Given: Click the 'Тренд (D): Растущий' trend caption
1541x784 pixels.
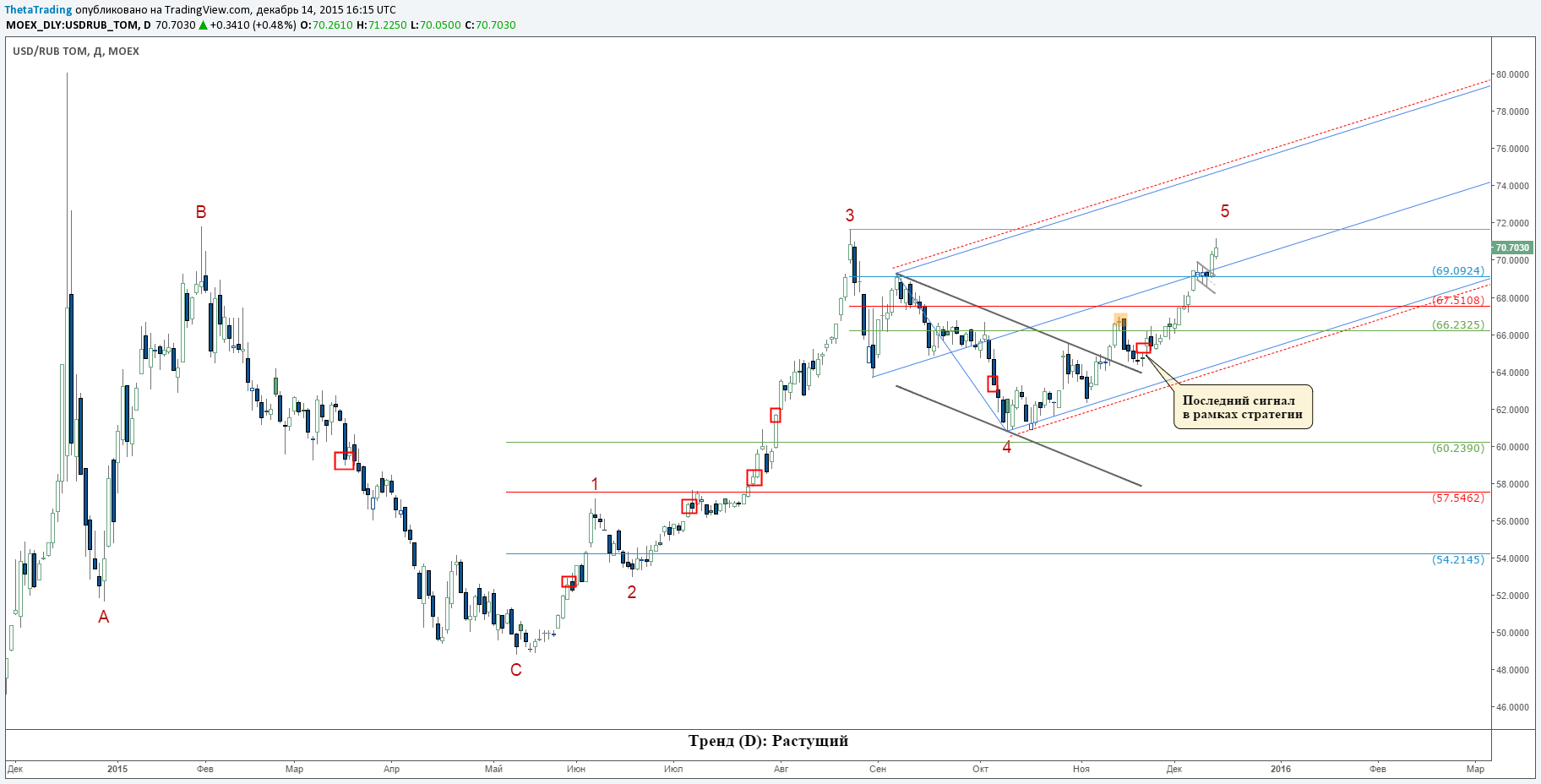Looking at the screenshot, I should (x=768, y=741).
